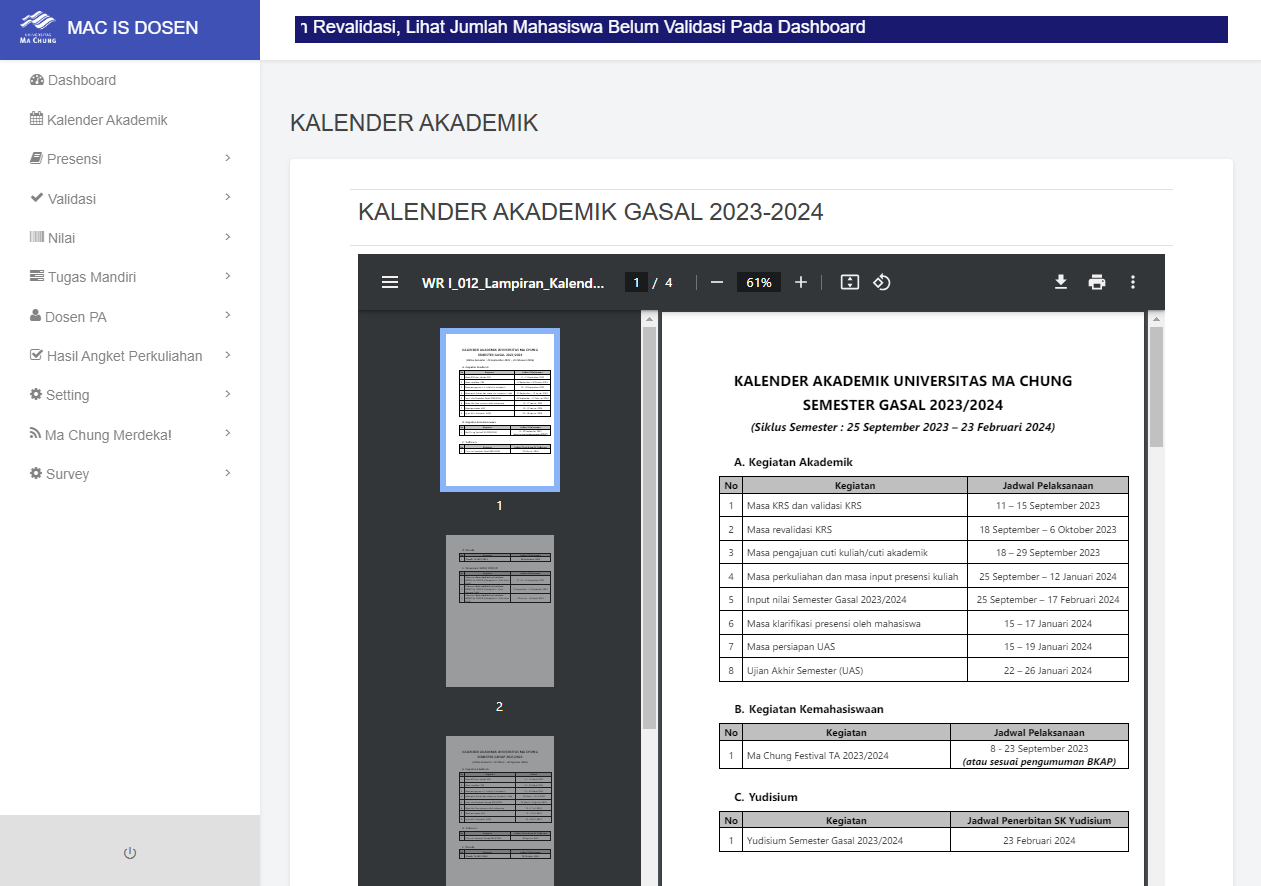Select page 2 thumbnail
This screenshot has width=1261, height=886.
click(x=500, y=611)
